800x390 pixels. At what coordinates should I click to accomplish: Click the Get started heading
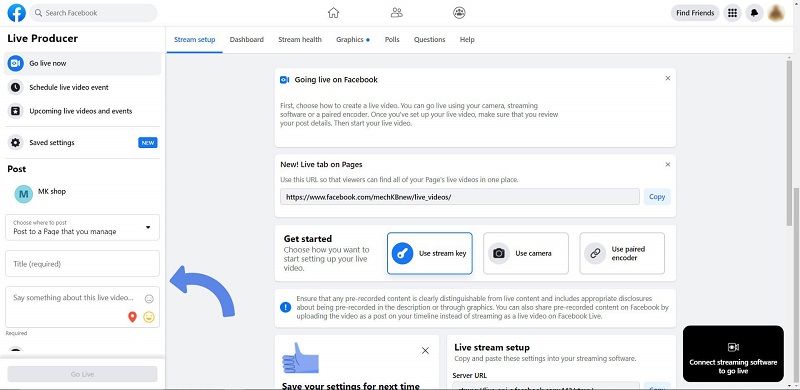click(x=308, y=238)
